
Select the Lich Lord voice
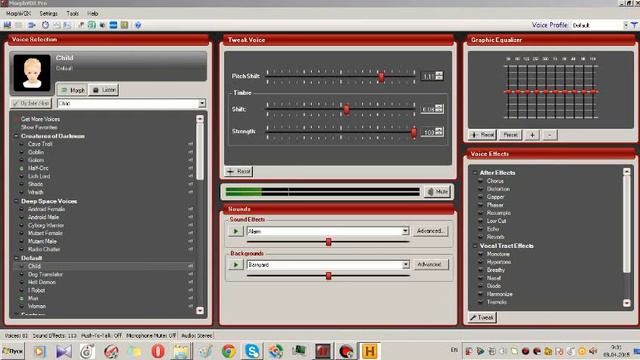(x=39, y=176)
